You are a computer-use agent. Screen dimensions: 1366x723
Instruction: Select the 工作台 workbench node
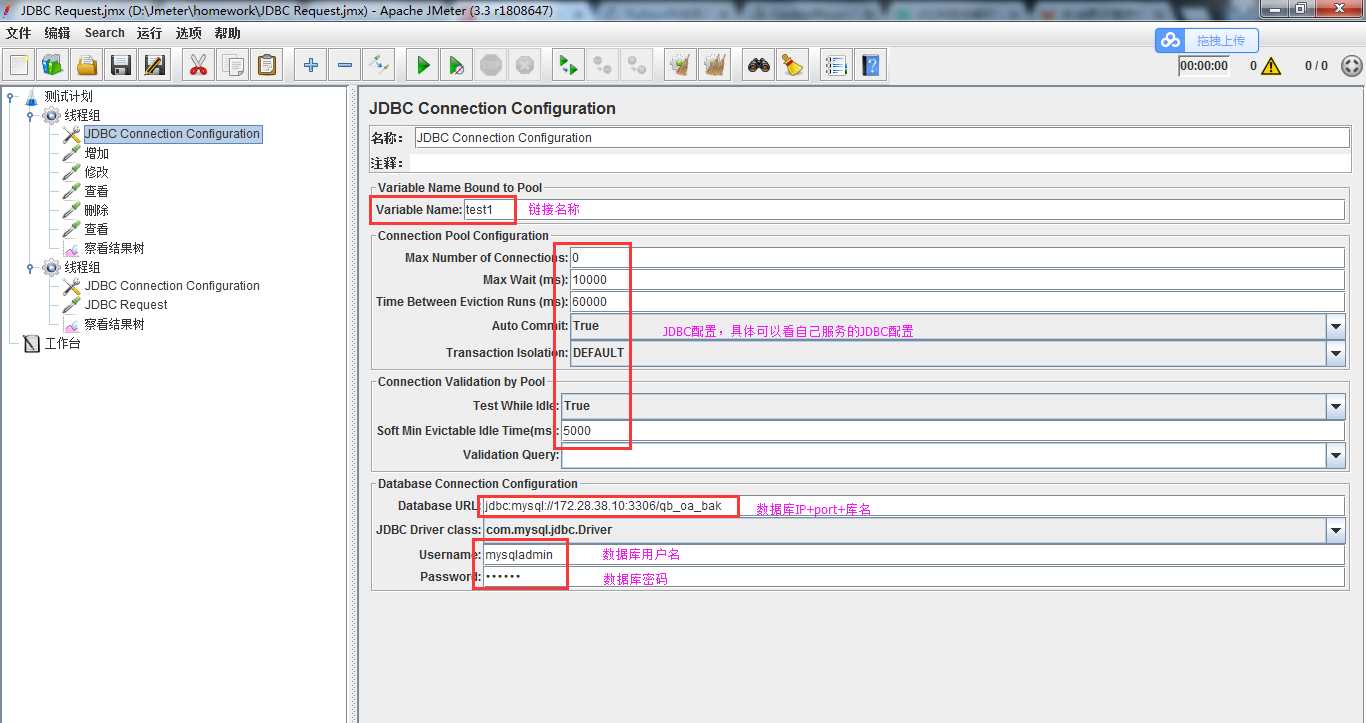click(62, 344)
